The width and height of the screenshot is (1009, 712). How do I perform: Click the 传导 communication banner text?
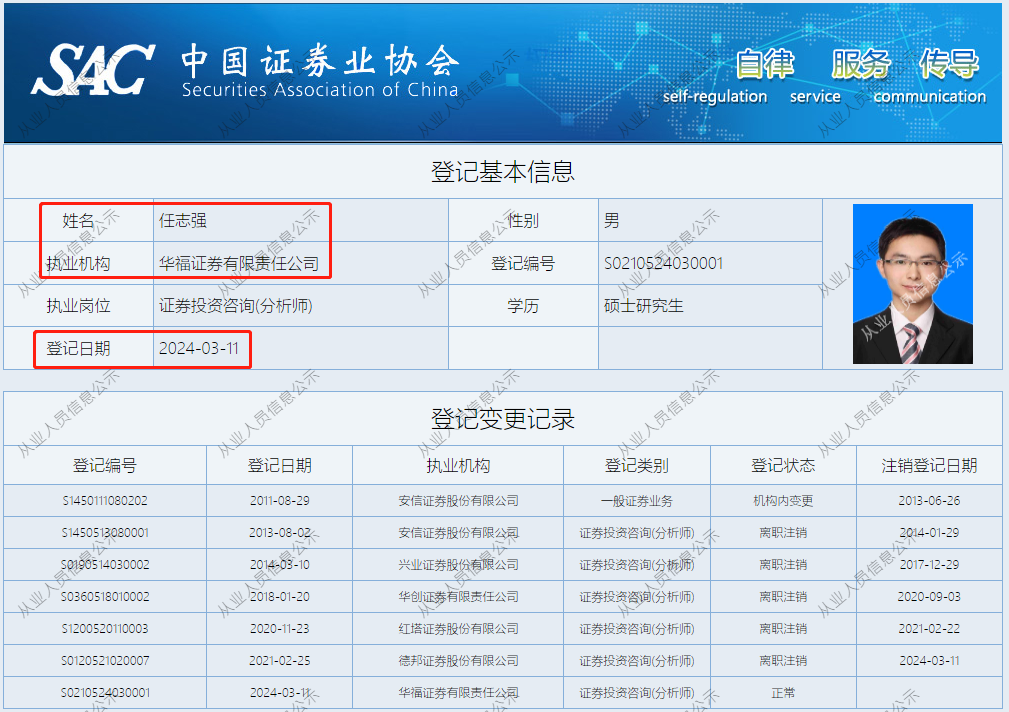click(x=930, y=76)
